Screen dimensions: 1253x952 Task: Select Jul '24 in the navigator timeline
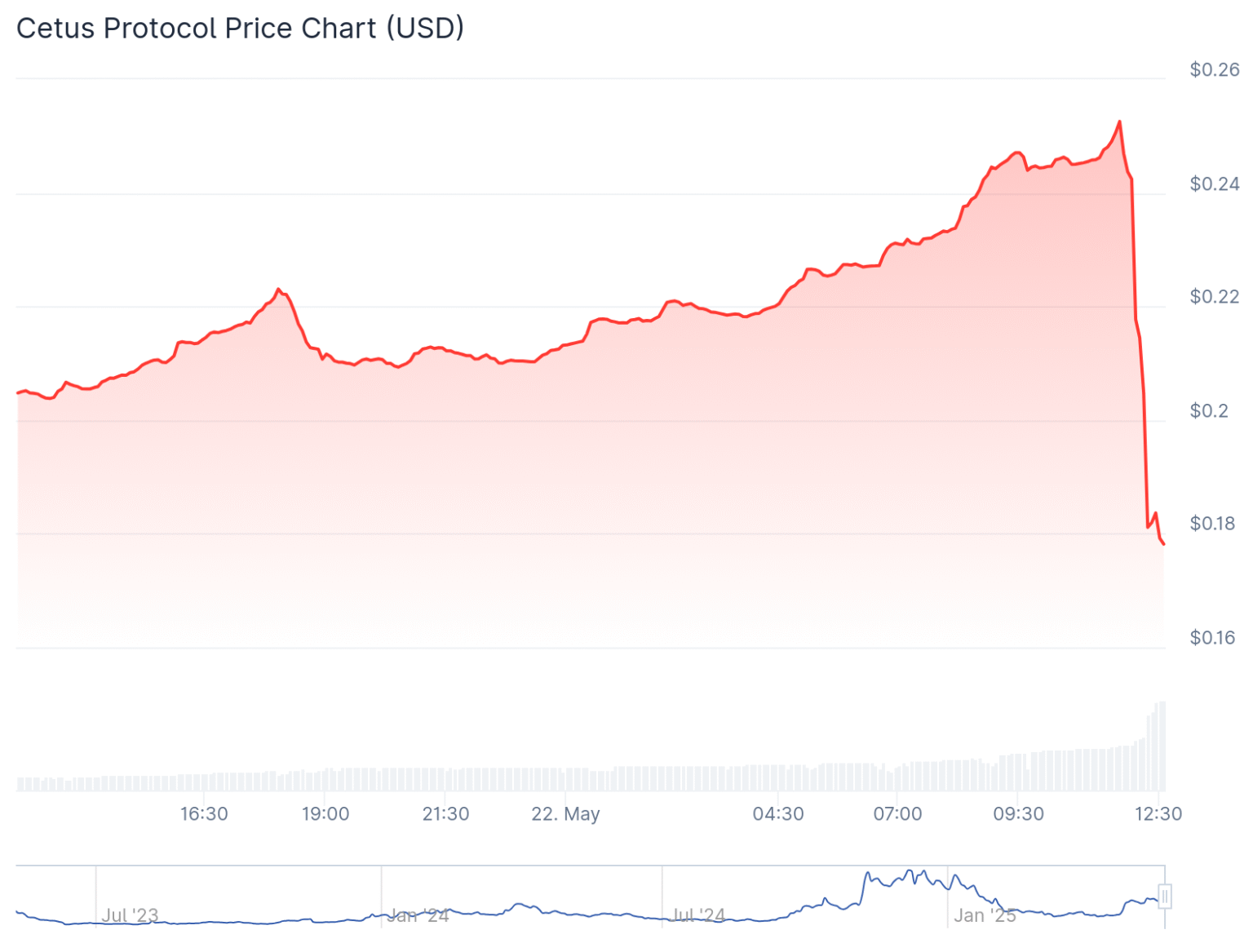pyautogui.click(x=698, y=915)
